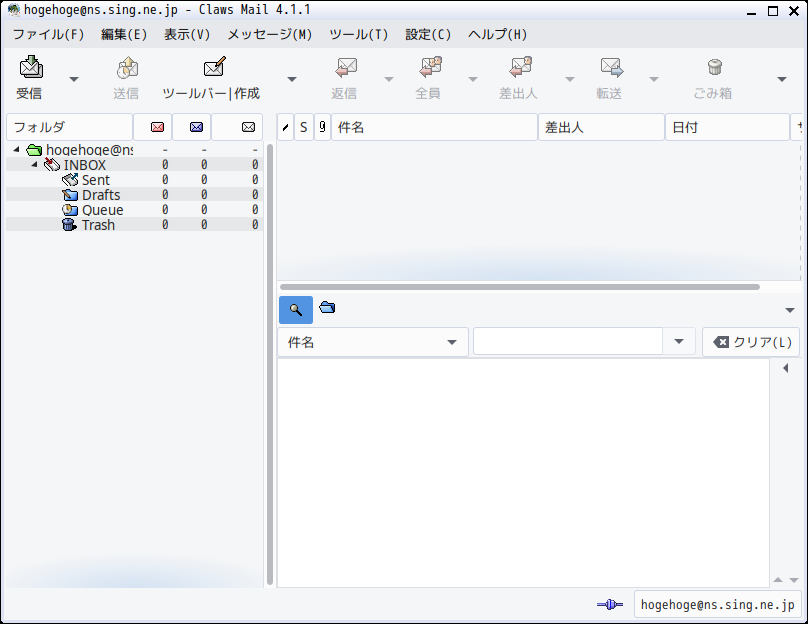Open the arrow at right of search bar
Image resolution: width=808 pixels, height=624 pixels.
[789, 310]
